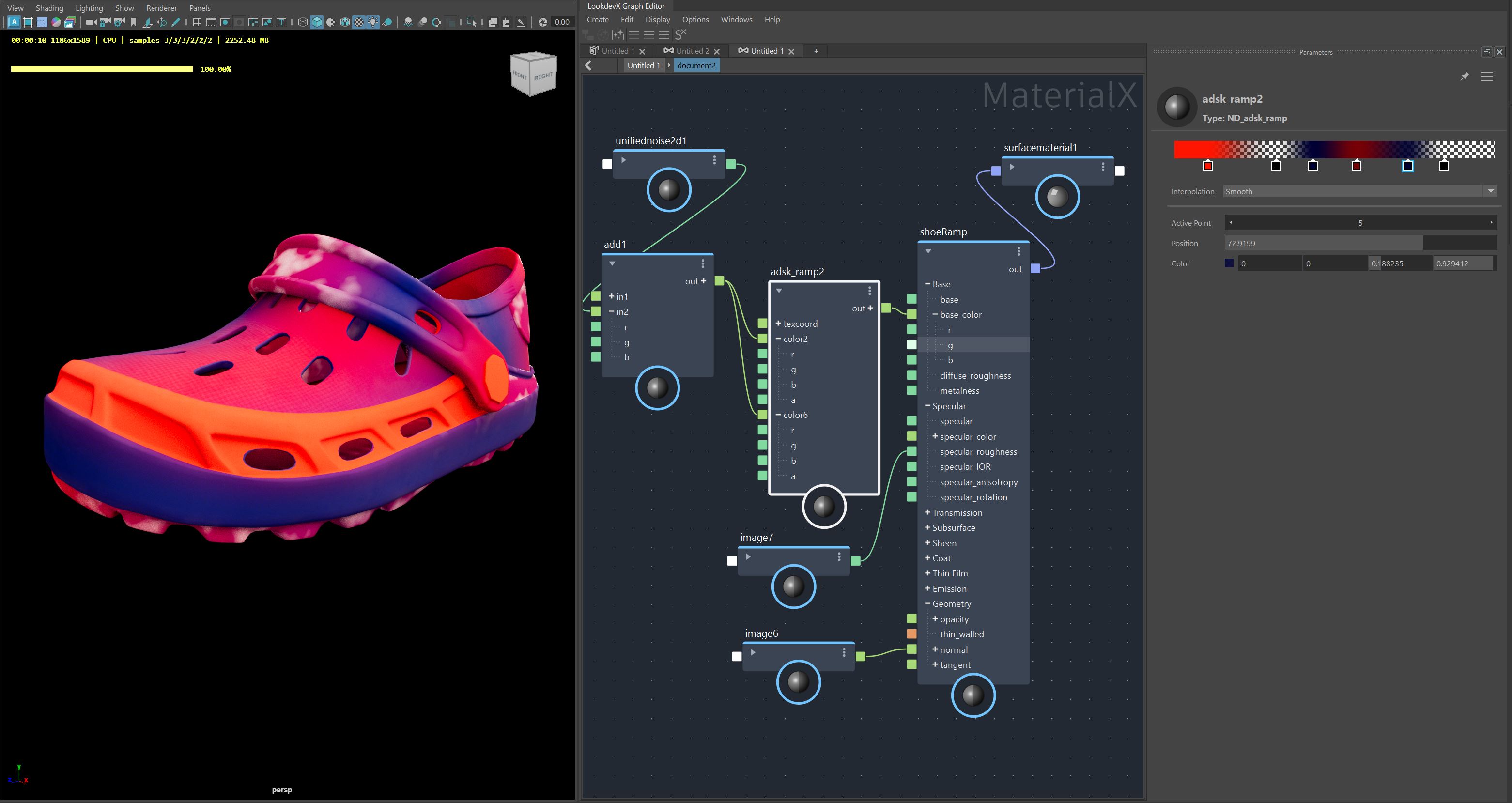Pin the Parameters panel with pushpin icon

pyautogui.click(x=1465, y=77)
